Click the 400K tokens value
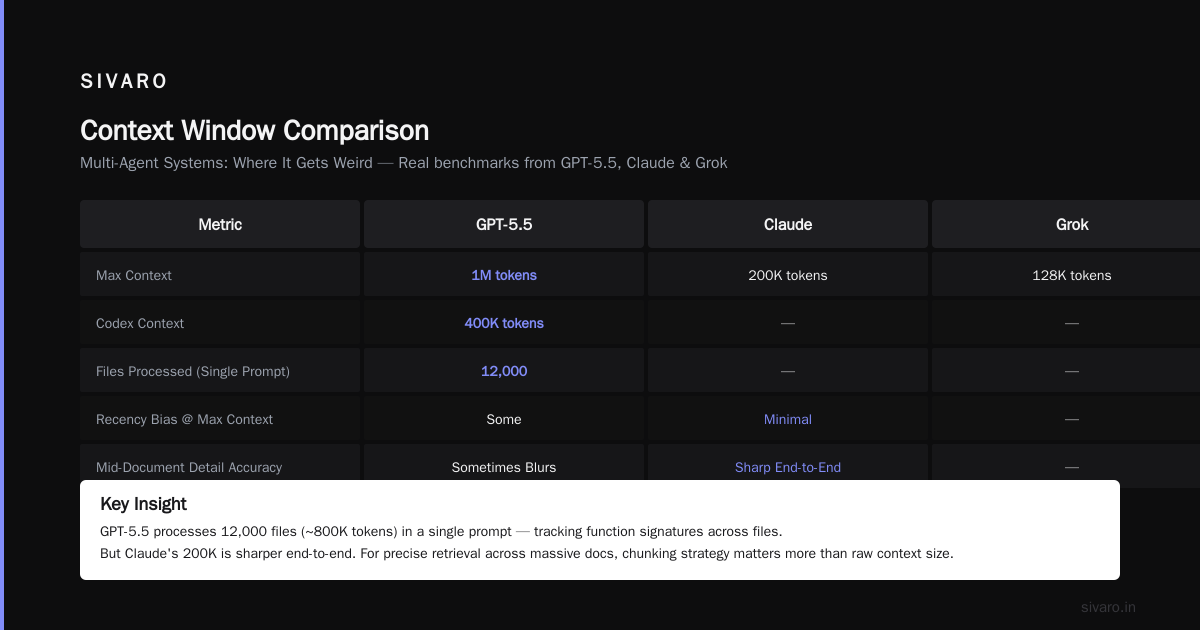The width and height of the screenshot is (1200, 630). click(504, 323)
